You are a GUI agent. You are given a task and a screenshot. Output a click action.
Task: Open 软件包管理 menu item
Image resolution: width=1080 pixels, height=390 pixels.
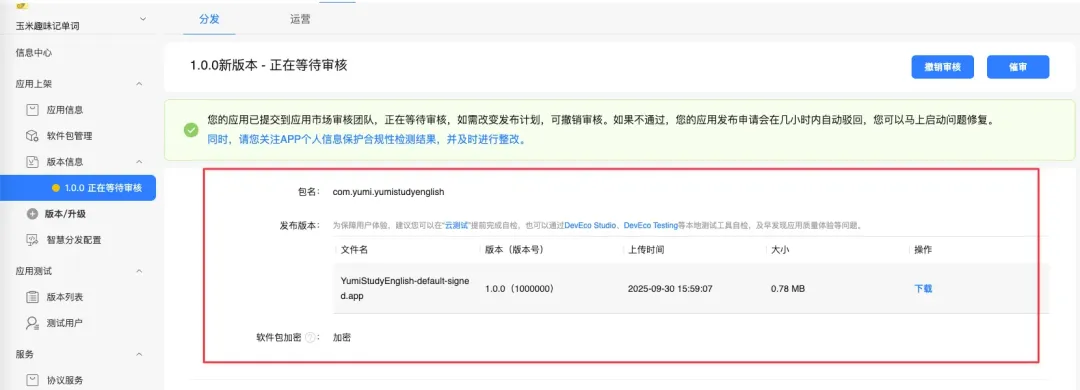point(70,136)
